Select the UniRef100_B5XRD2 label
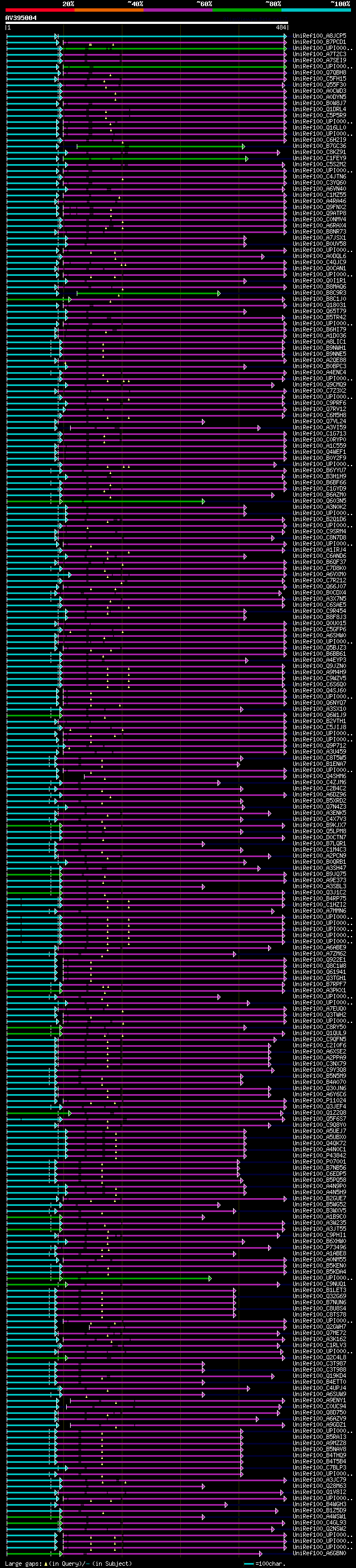 [x=319, y=801]
